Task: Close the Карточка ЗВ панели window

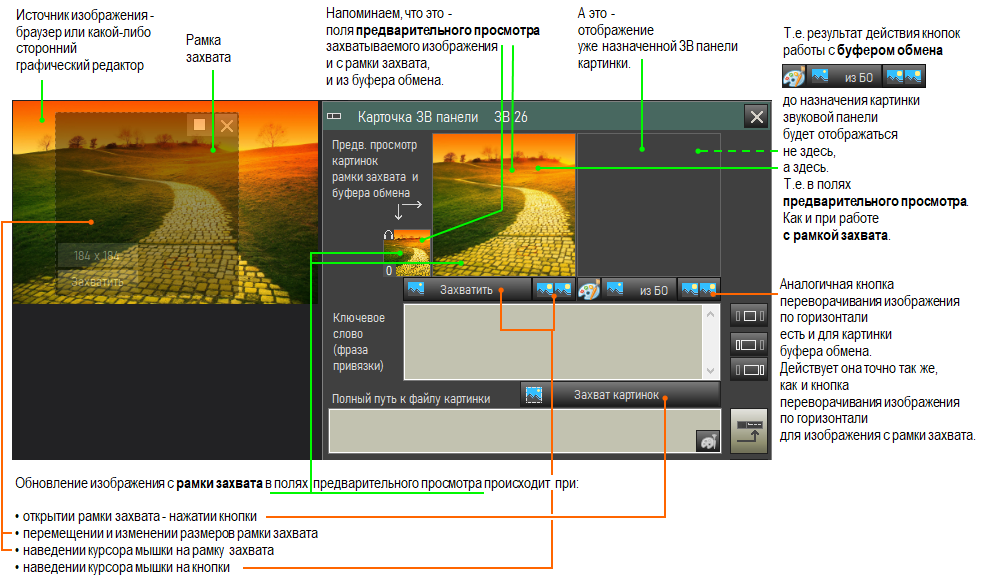Action: coord(757,117)
